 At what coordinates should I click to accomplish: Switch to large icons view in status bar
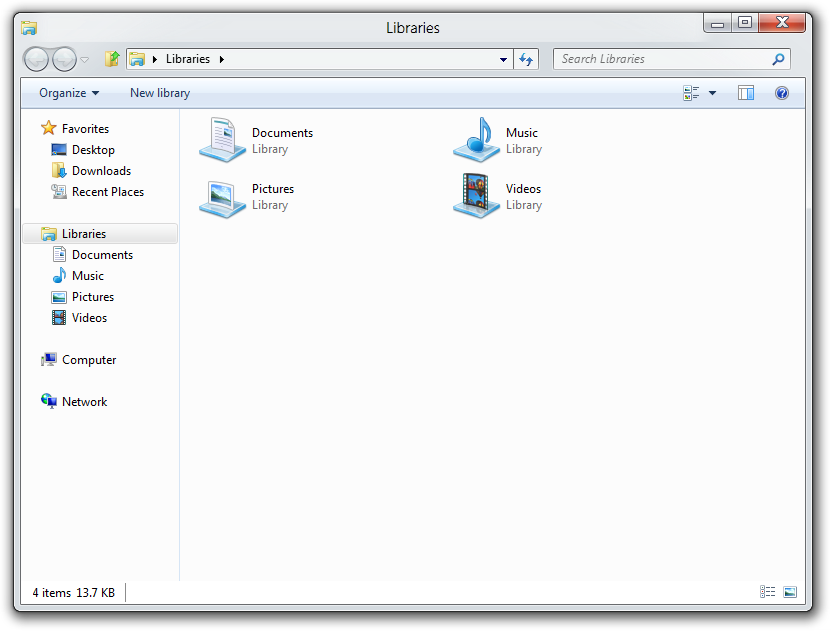[x=790, y=592]
